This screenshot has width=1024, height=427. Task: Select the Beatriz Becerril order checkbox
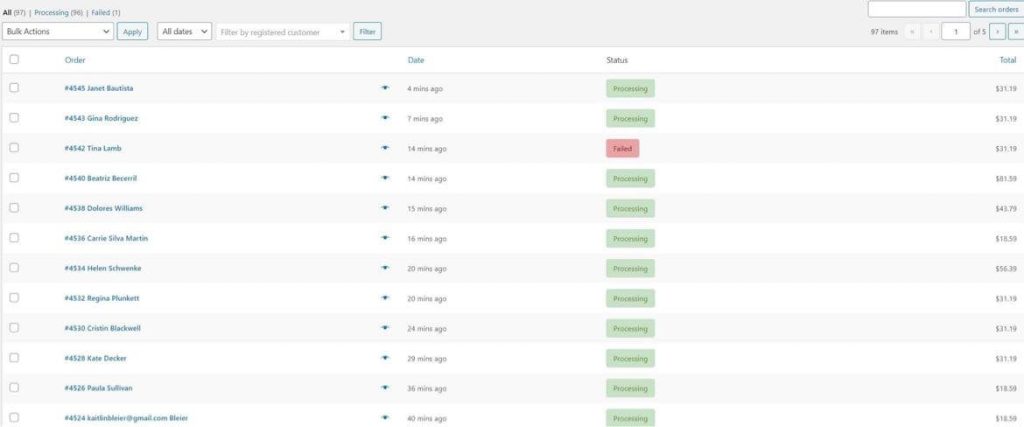coord(14,178)
